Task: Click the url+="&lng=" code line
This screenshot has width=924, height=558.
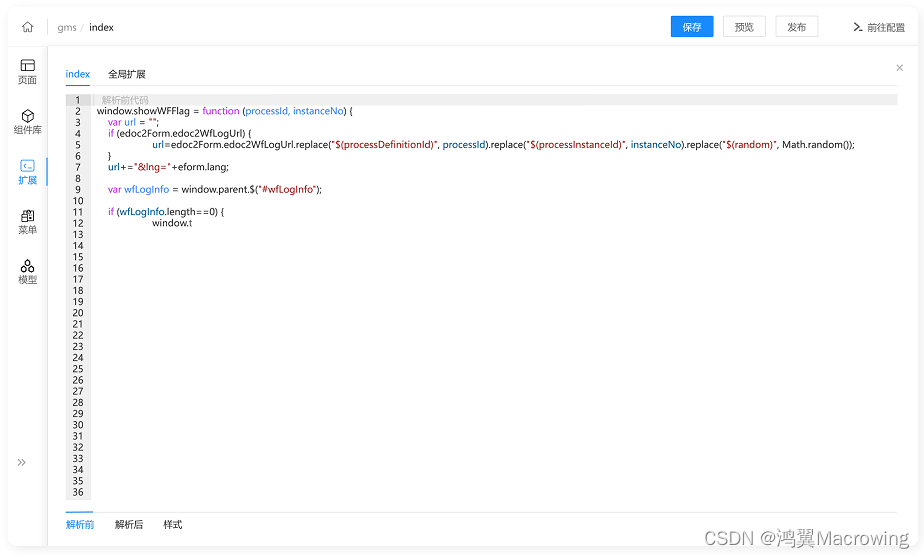Action: 168,167
